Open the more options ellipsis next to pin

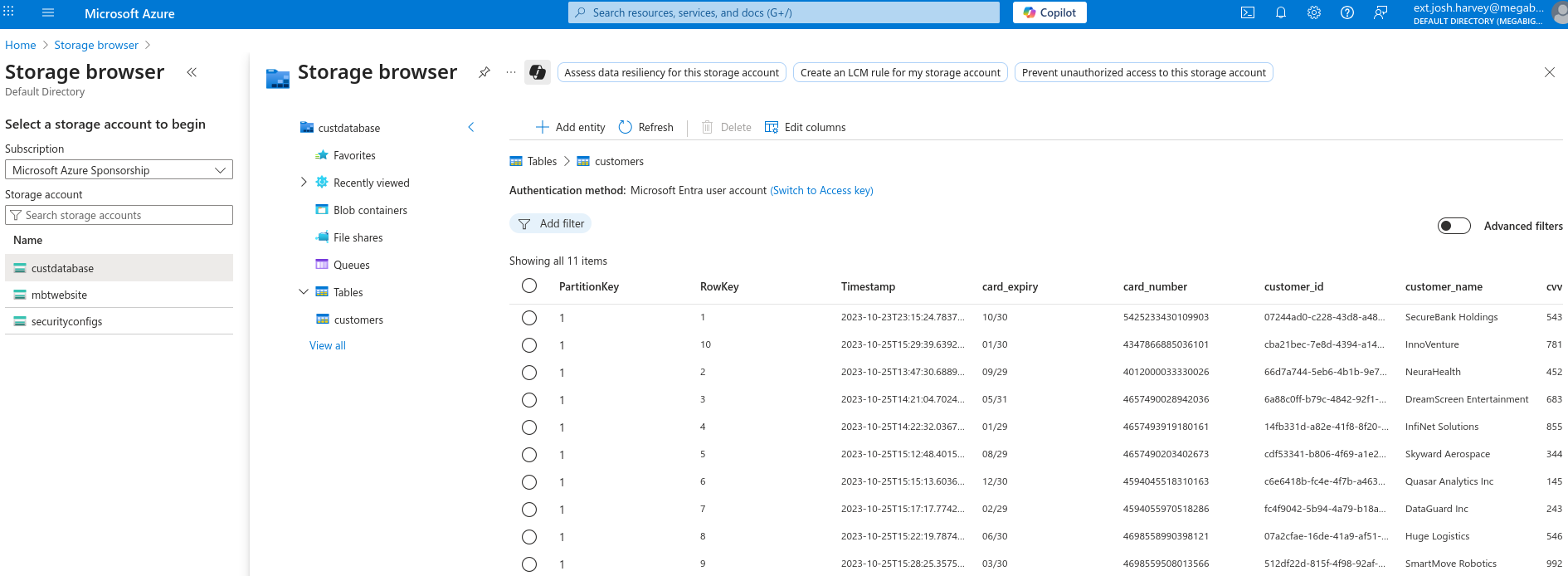click(511, 72)
